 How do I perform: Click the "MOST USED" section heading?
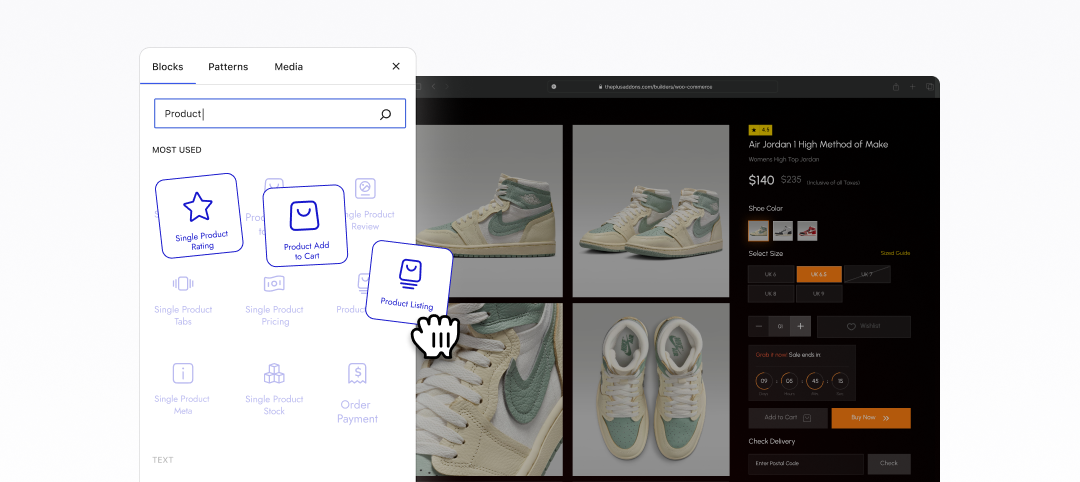tap(177, 150)
